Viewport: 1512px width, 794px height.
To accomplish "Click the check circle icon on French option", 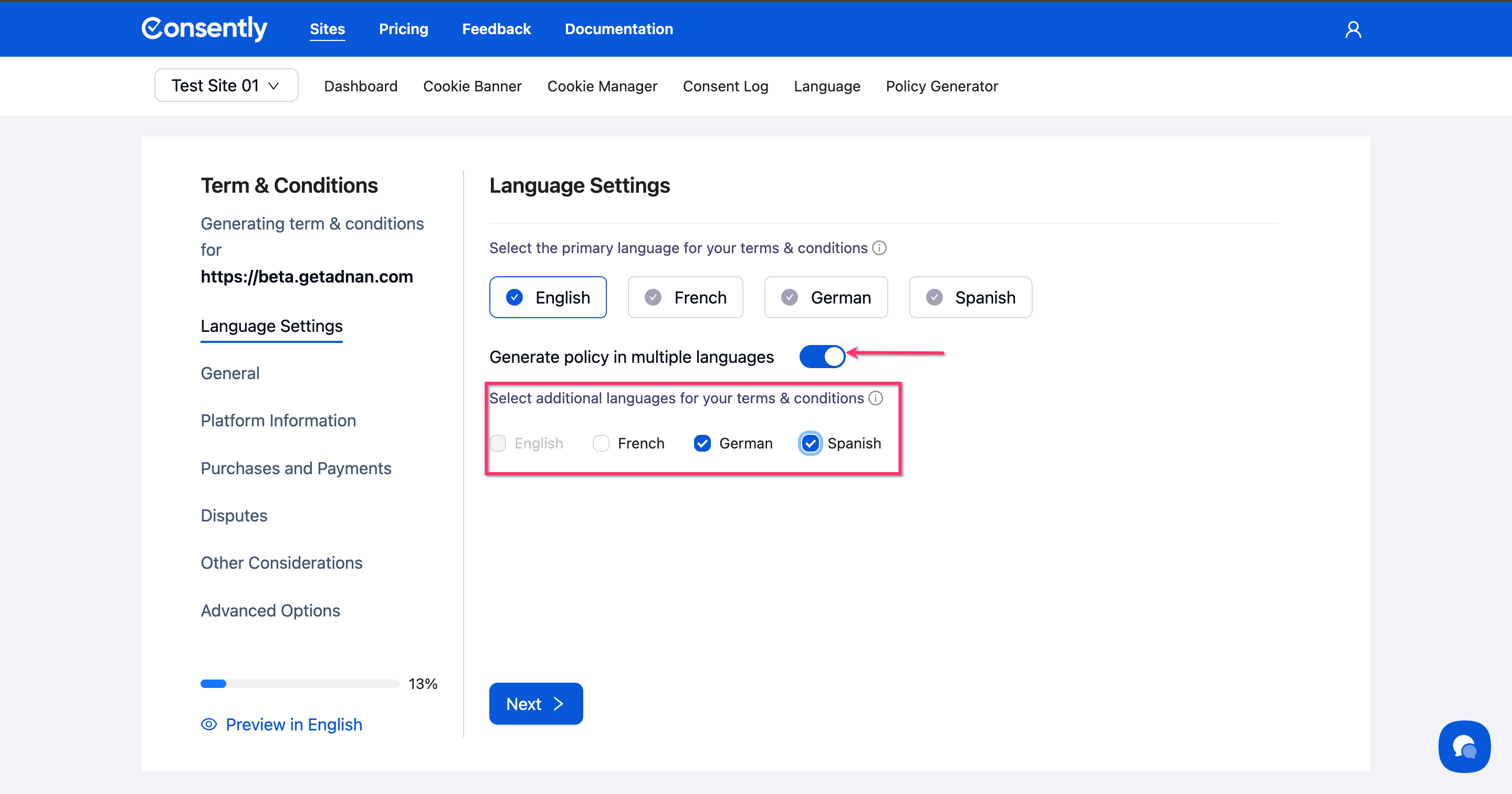I will 653,297.
